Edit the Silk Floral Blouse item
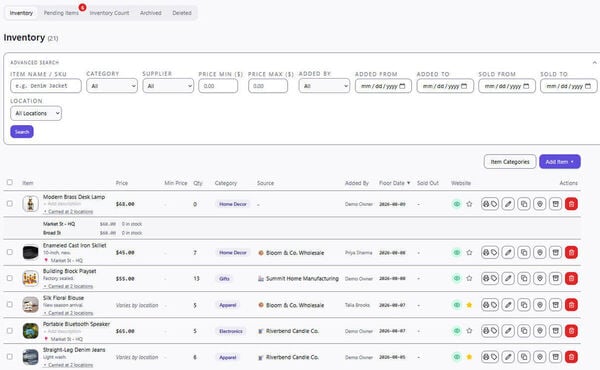The height and width of the screenshot is (370, 600). [508, 305]
